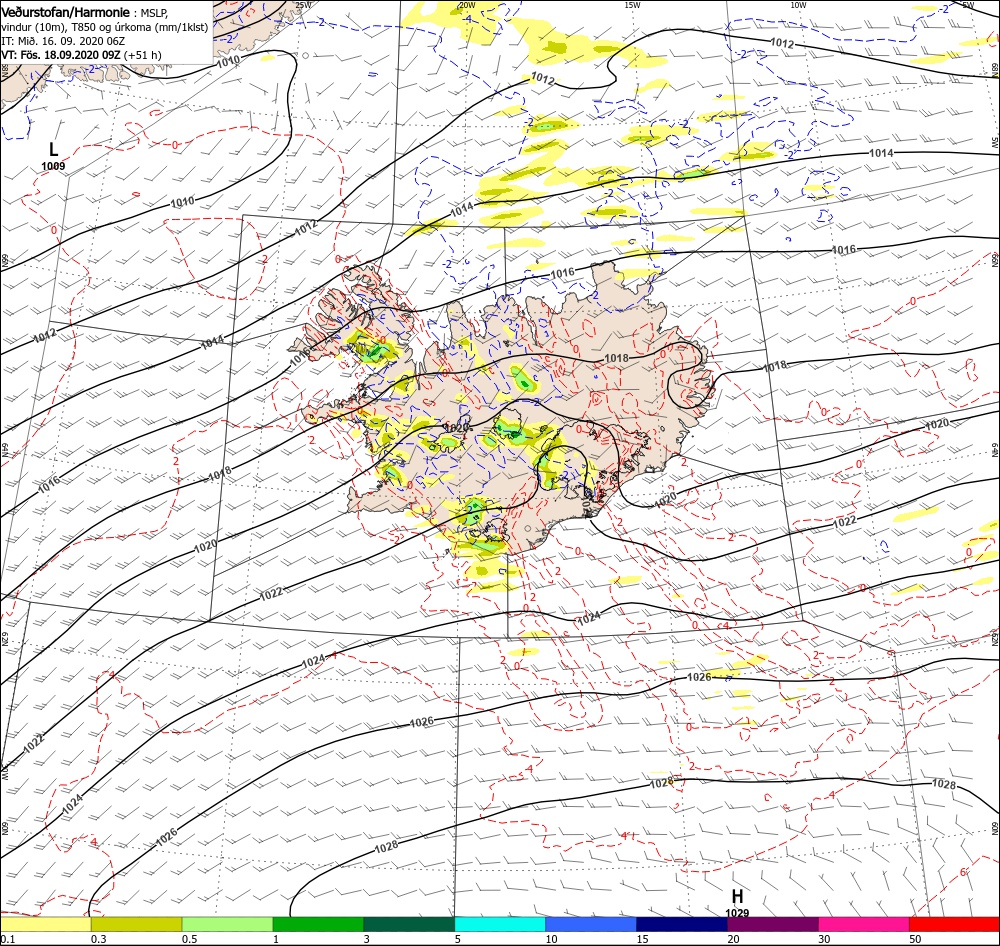Click the '25W' longitude label
1000x946 pixels.
pyautogui.click(x=303, y=5)
